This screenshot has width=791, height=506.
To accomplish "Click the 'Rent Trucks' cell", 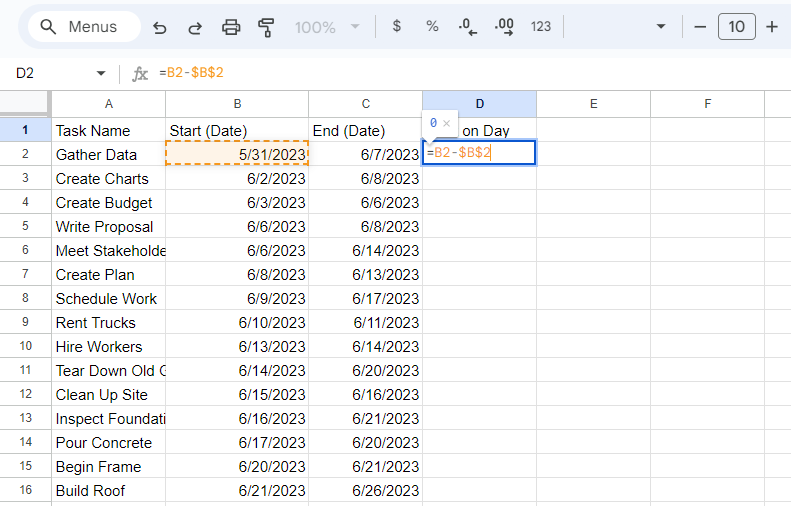I will click(x=108, y=322).
